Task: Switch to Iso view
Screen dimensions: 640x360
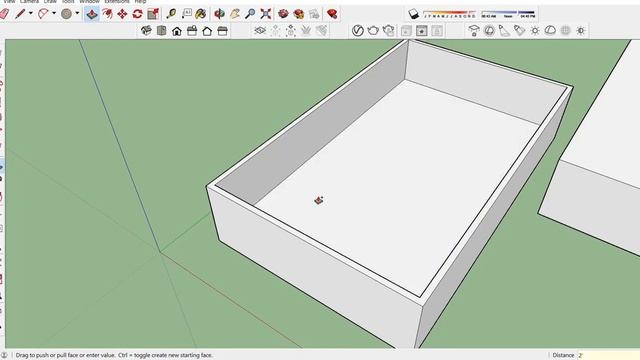Action: click(x=146, y=31)
